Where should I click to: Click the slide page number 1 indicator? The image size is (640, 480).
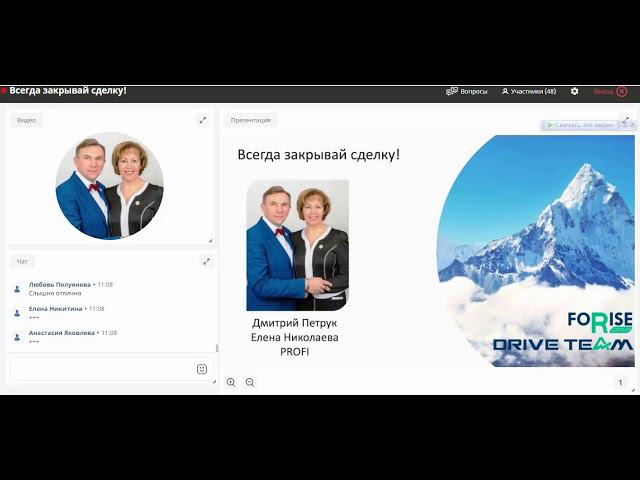pos(620,382)
